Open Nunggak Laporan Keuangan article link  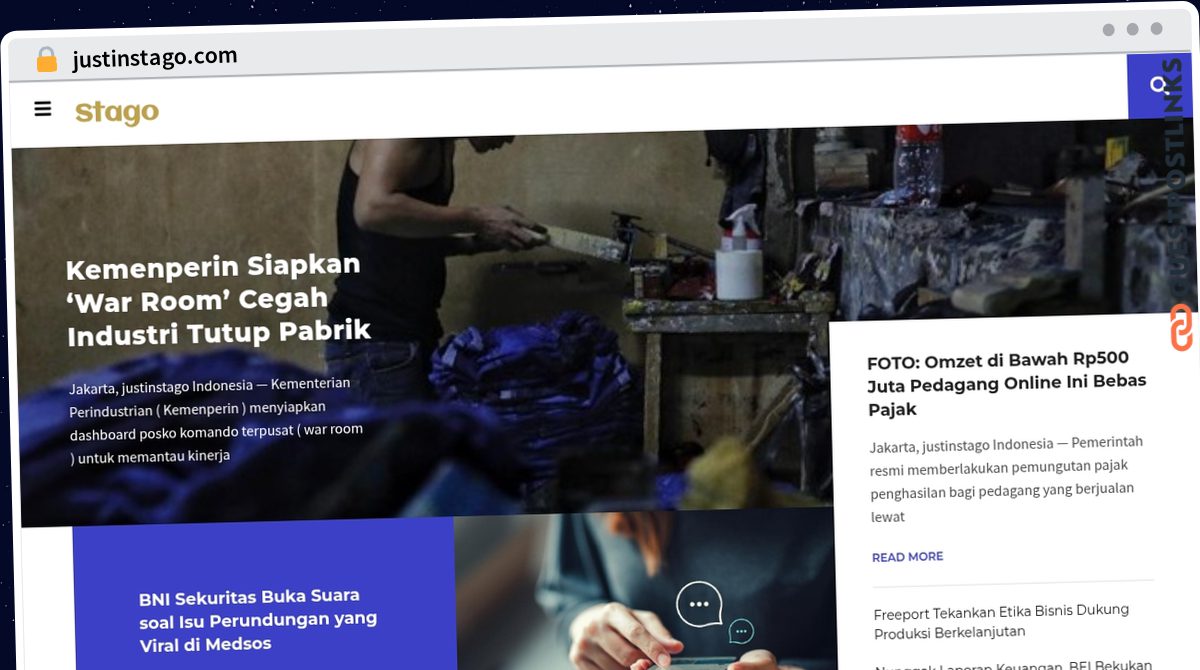click(x=1012, y=664)
